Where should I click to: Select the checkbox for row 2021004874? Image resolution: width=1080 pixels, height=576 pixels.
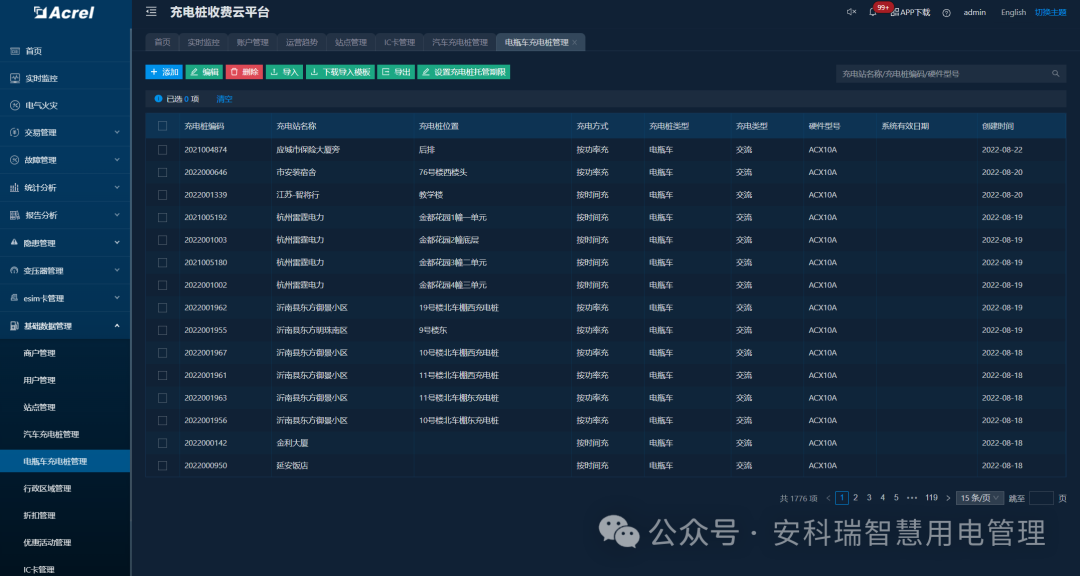(x=163, y=150)
